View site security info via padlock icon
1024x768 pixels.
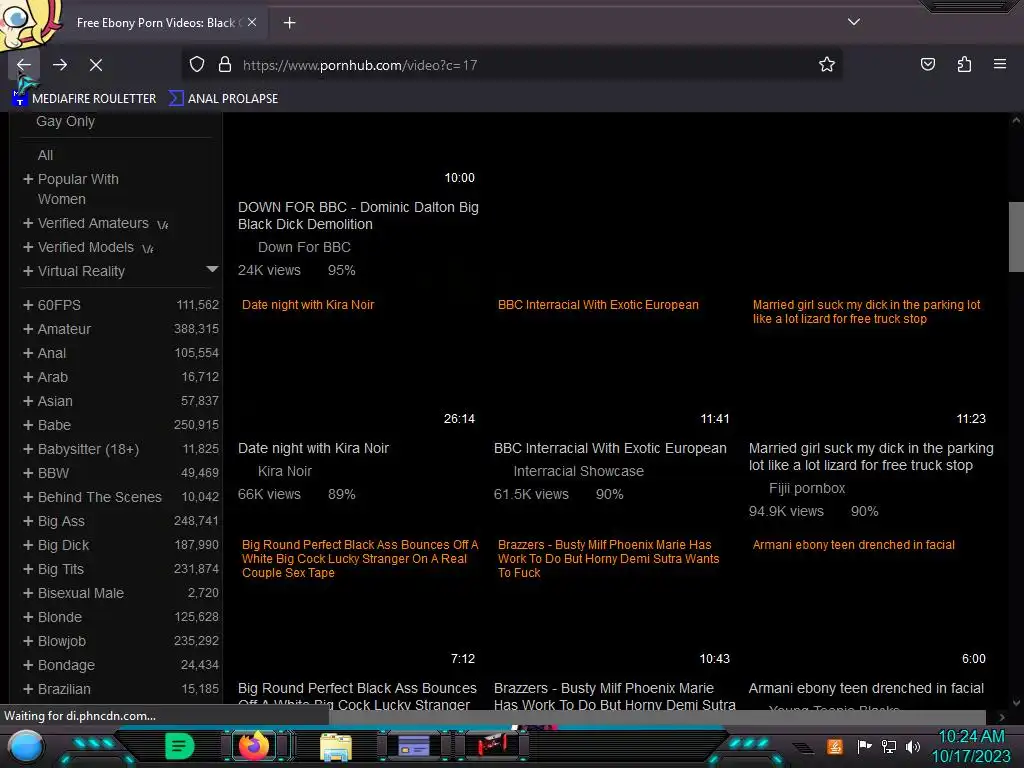(x=225, y=65)
